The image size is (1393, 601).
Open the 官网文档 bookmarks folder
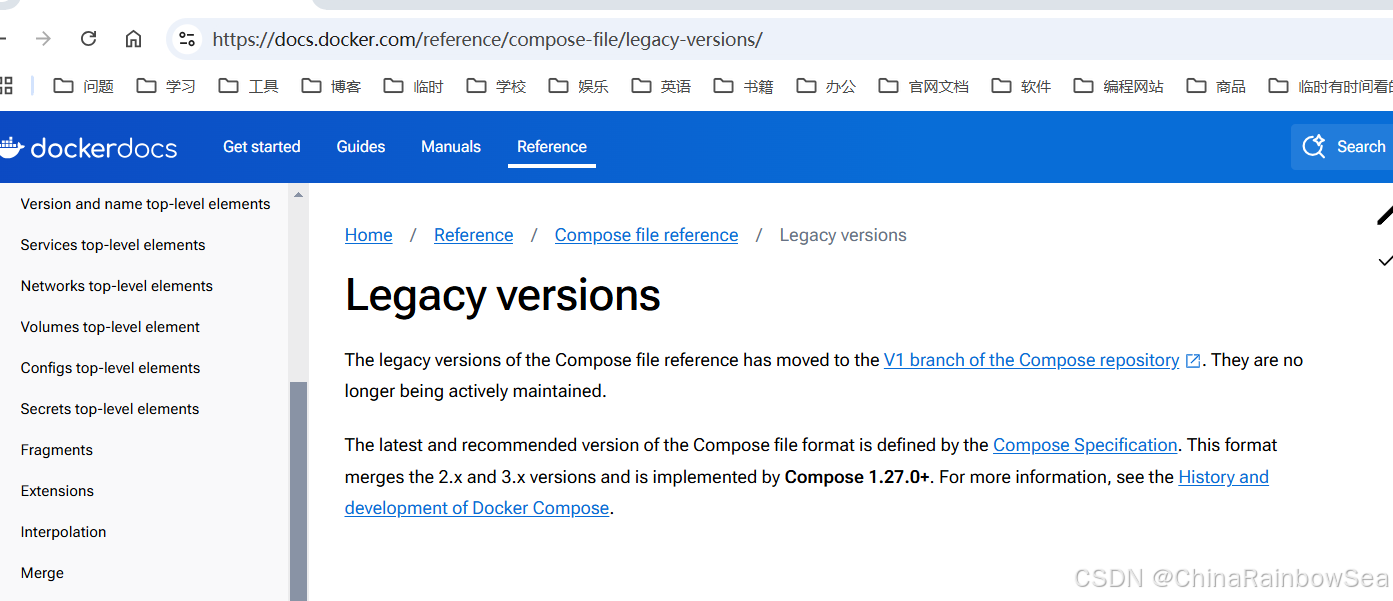922,86
